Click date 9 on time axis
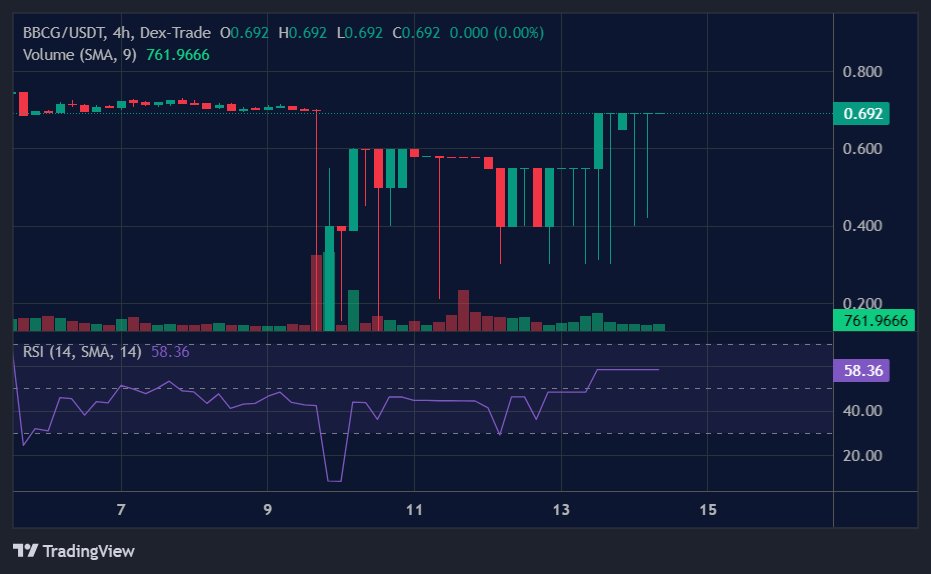The height and width of the screenshot is (574, 931). pyautogui.click(x=268, y=510)
